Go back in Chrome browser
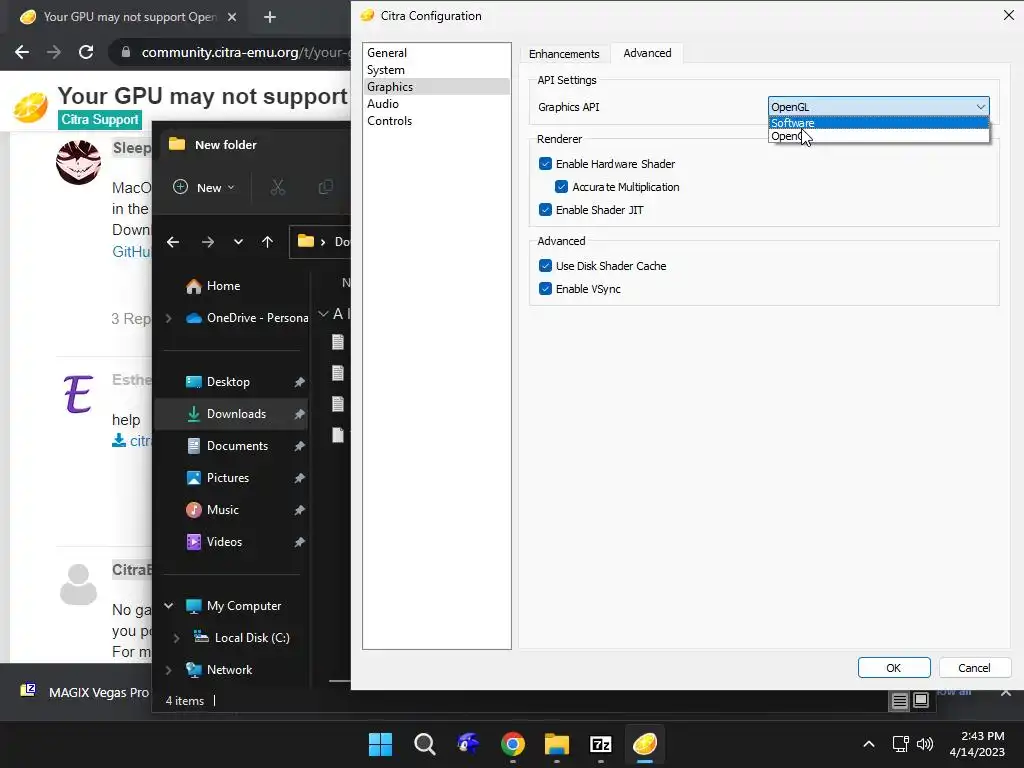 [x=22, y=52]
